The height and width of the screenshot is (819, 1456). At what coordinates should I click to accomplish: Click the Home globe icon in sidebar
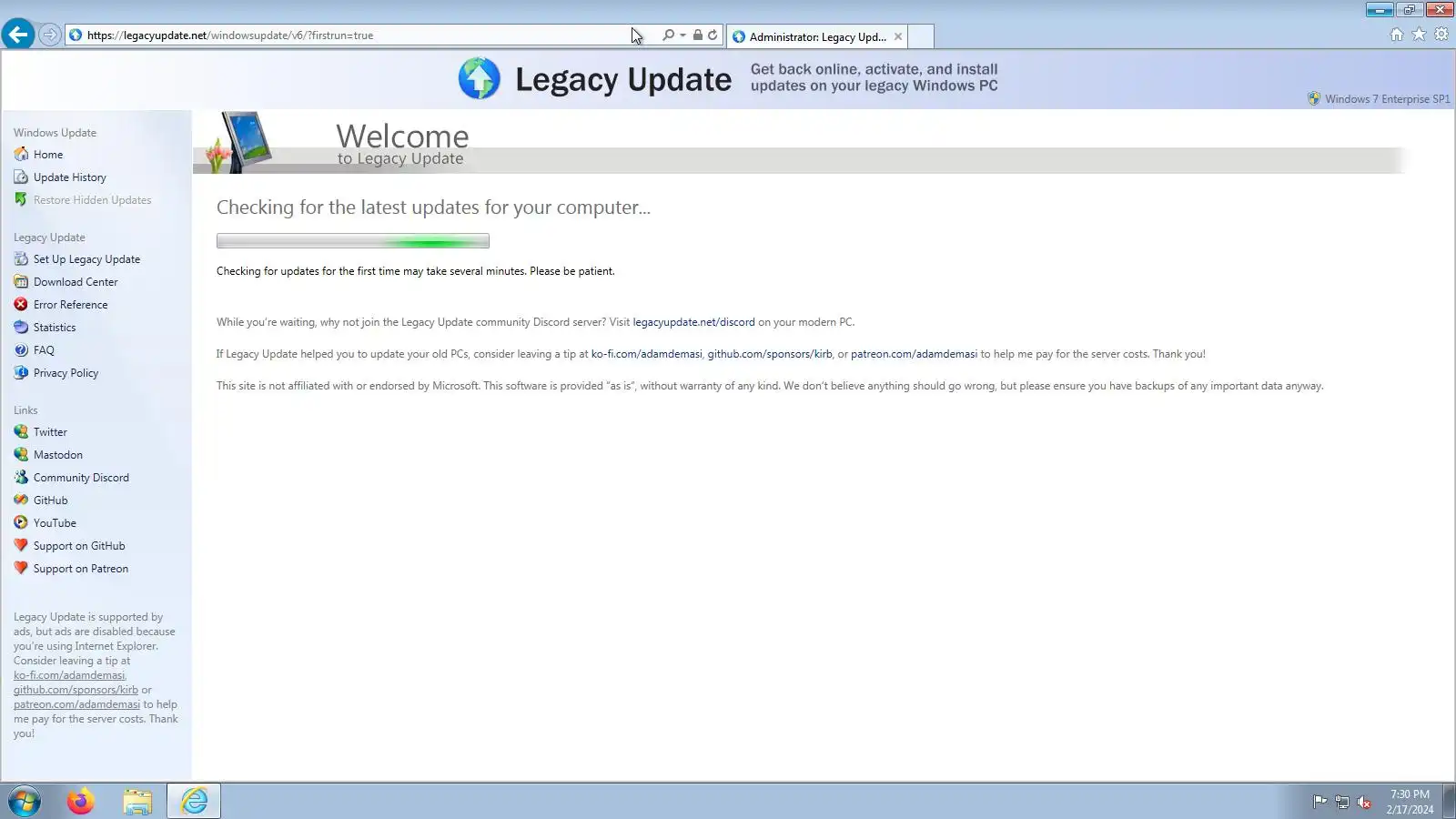coord(21,154)
